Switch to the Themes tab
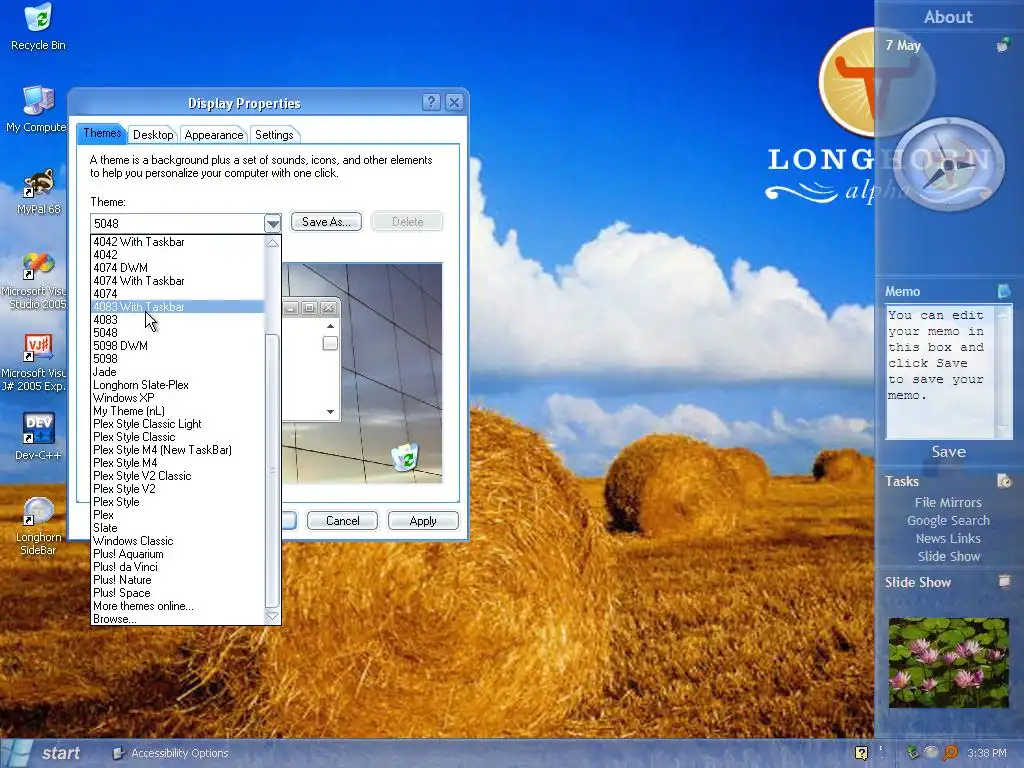 pos(102,133)
